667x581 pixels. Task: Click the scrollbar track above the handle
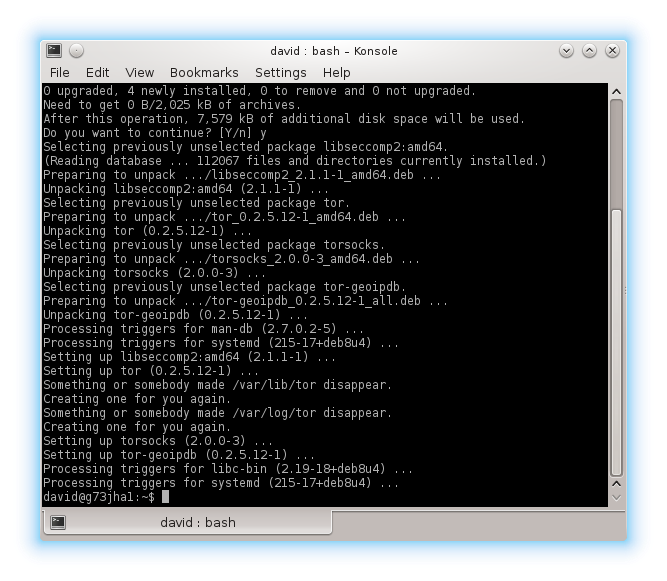(x=616, y=154)
